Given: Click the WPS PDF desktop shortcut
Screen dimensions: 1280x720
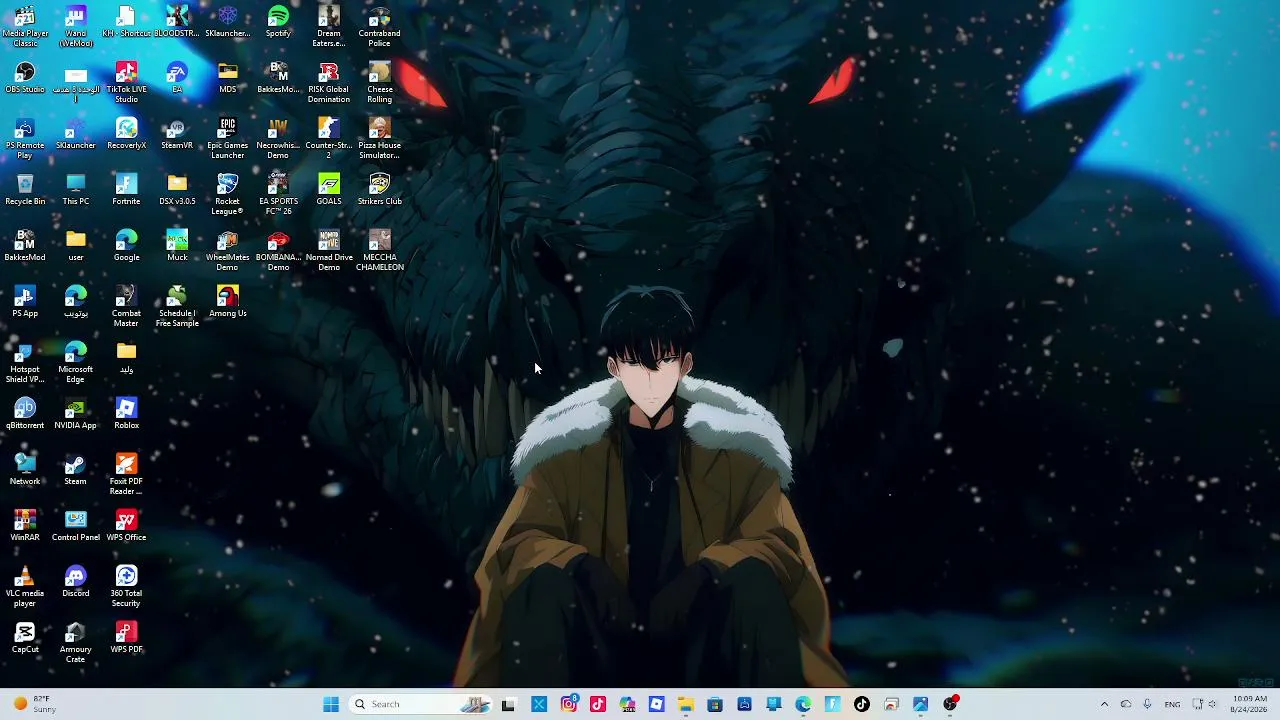Looking at the screenshot, I should coord(126,638).
